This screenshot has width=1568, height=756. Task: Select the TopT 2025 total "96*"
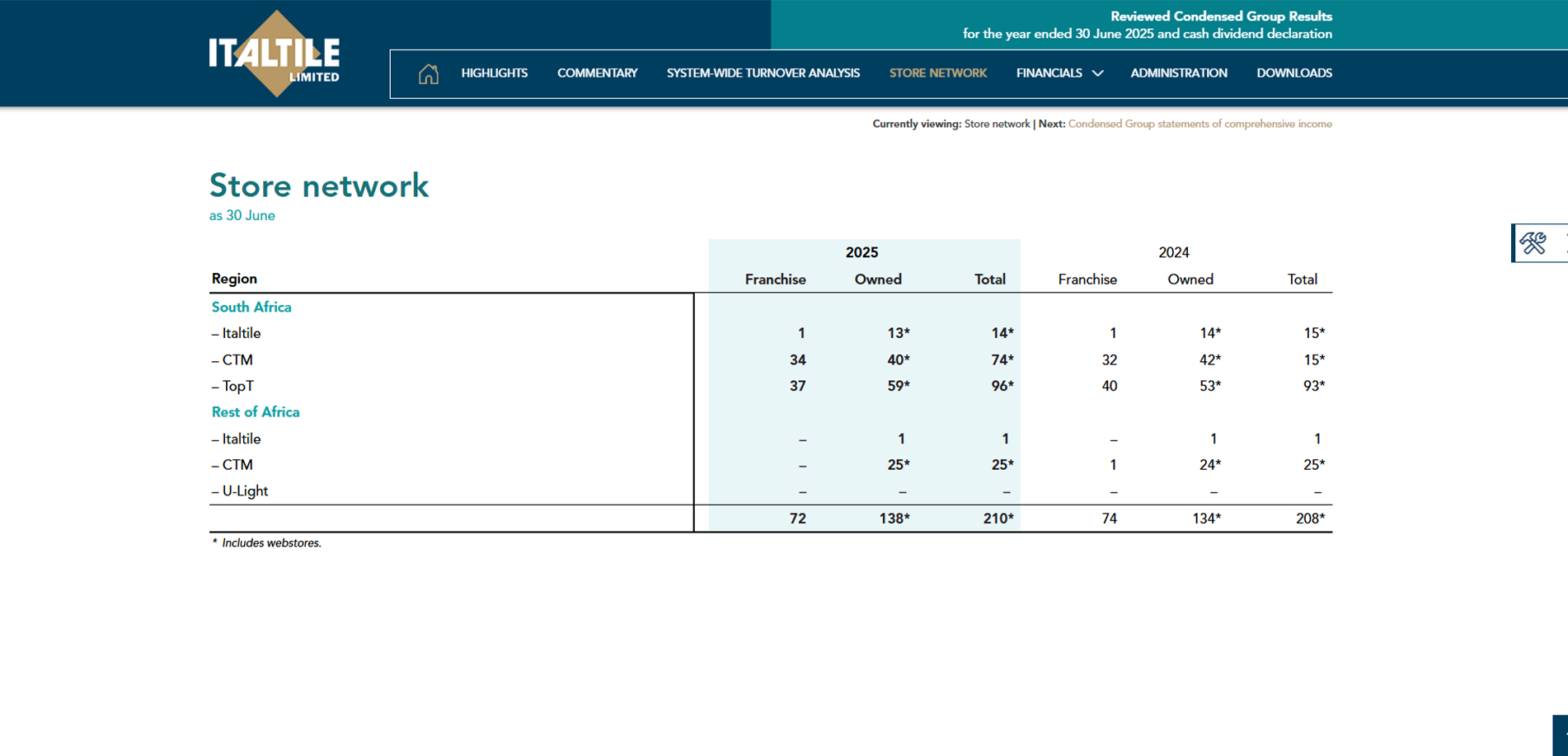point(1002,386)
